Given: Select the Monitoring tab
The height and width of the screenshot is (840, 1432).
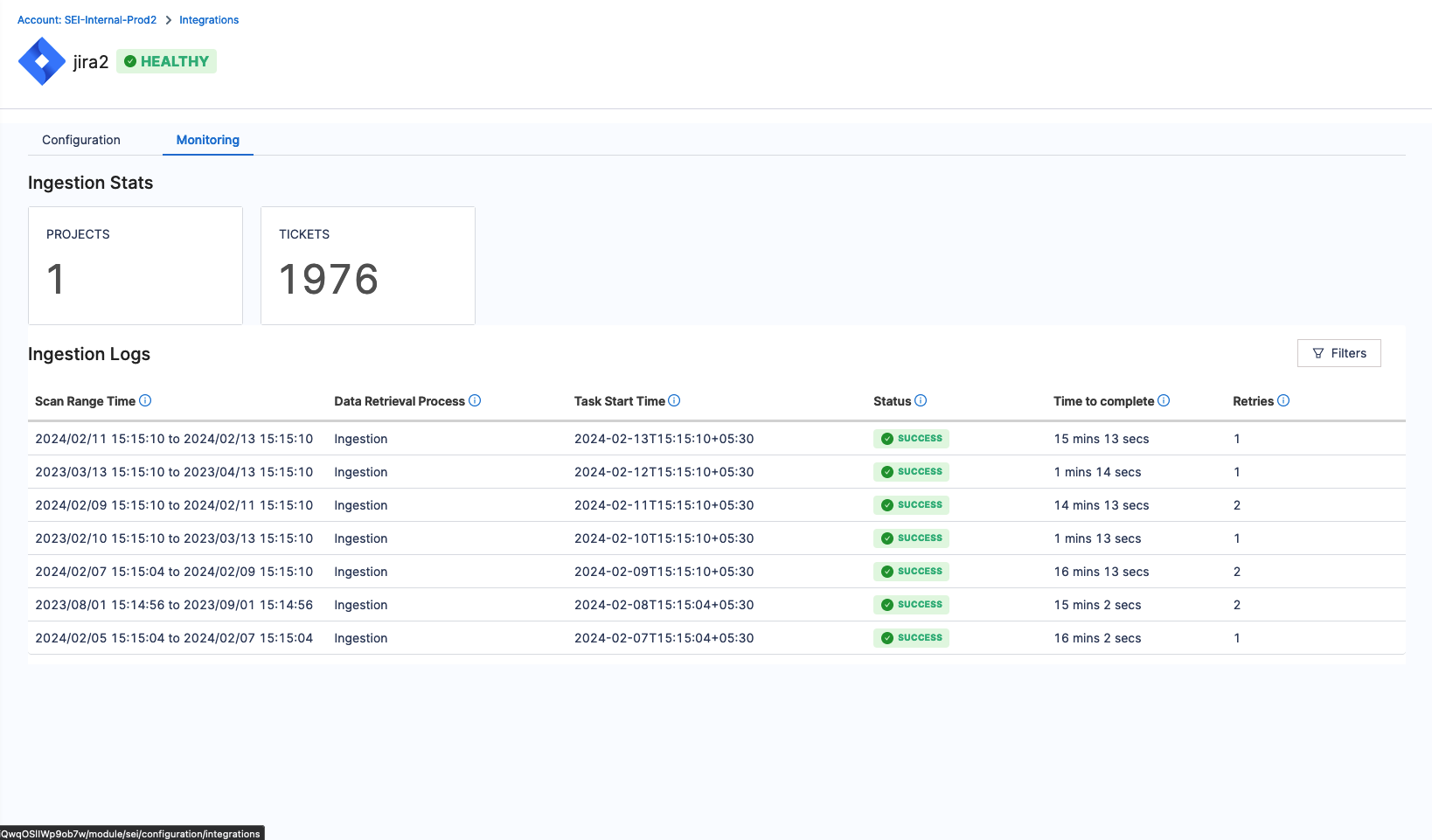Looking at the screenshot, I should click(208, 140).
